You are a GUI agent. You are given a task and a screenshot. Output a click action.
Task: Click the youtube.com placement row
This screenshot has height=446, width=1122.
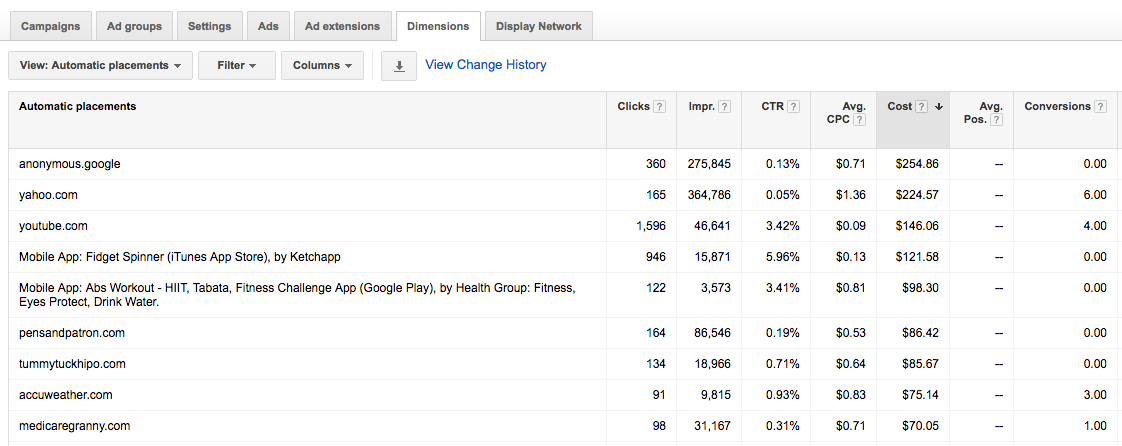pyautogui.click(x=53, y=226)
